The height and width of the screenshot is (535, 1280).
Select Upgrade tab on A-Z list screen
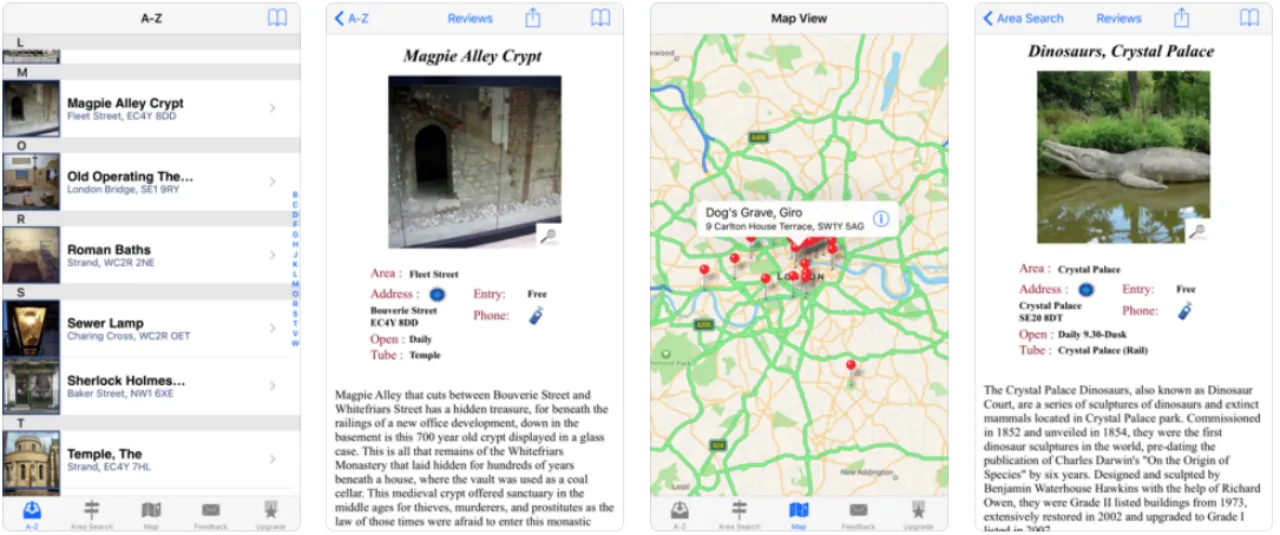(270, 514)
